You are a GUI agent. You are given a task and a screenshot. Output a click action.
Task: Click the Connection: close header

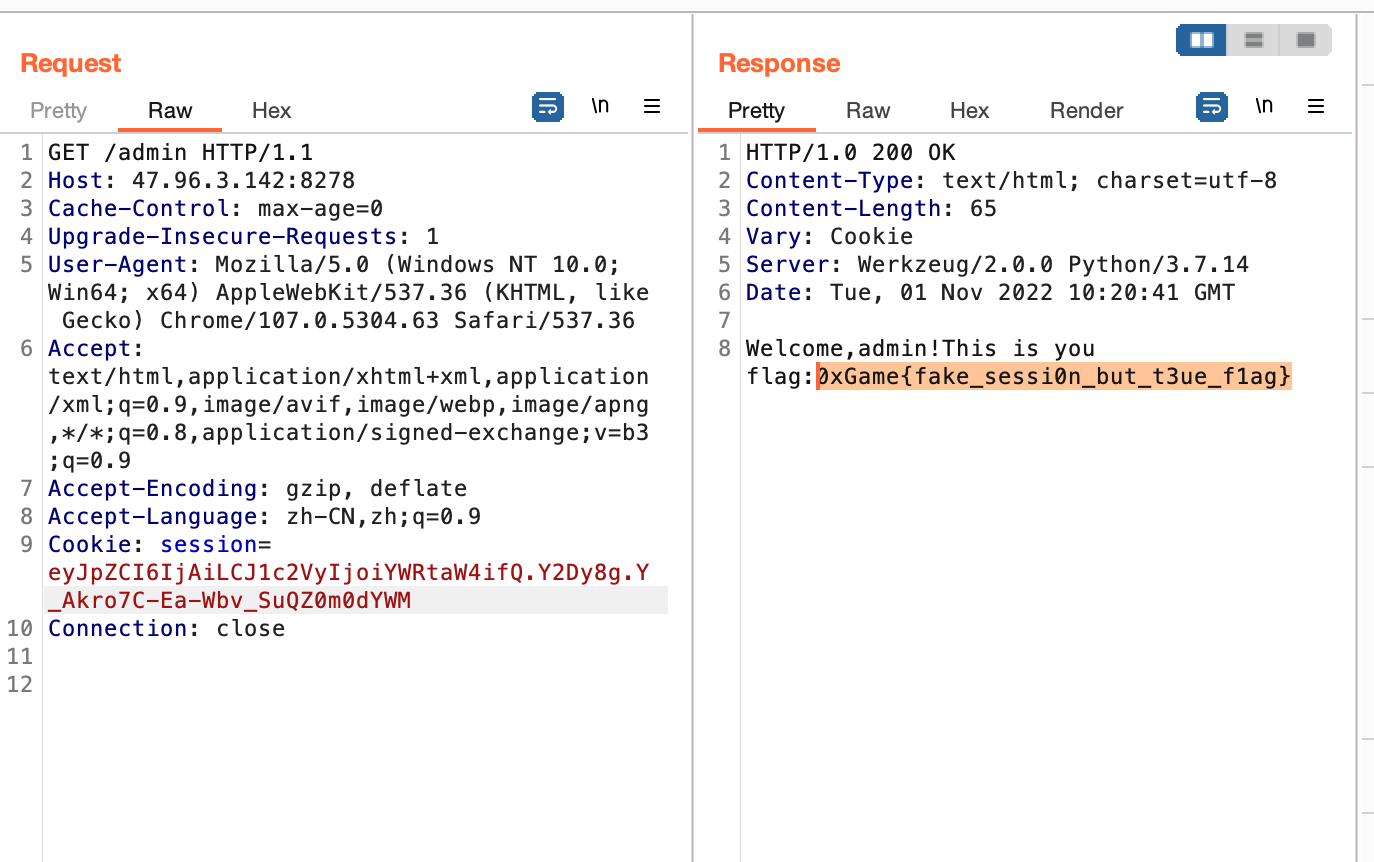[x=167, y=629]
